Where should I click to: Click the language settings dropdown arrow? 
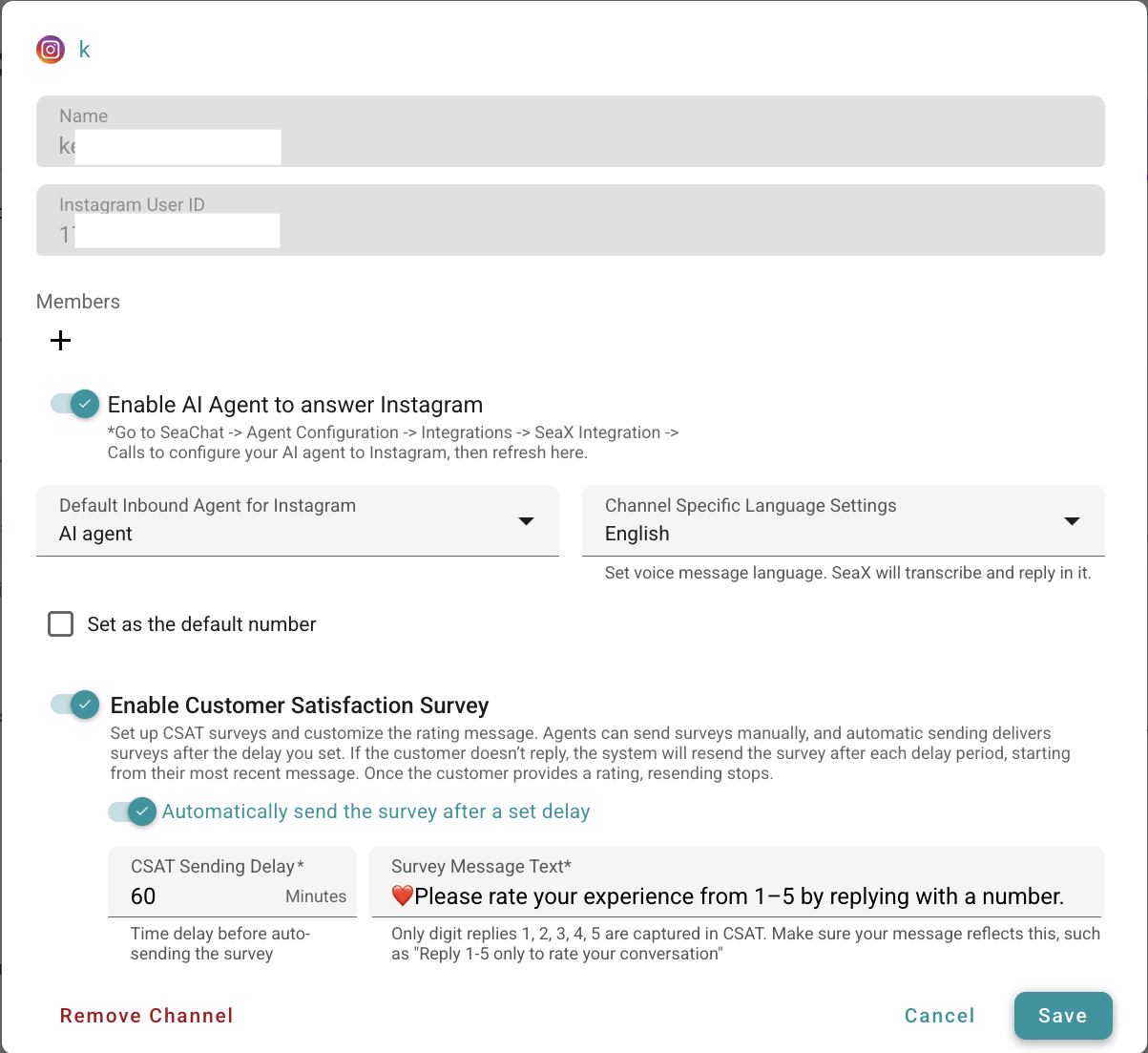coord(1072,521)
